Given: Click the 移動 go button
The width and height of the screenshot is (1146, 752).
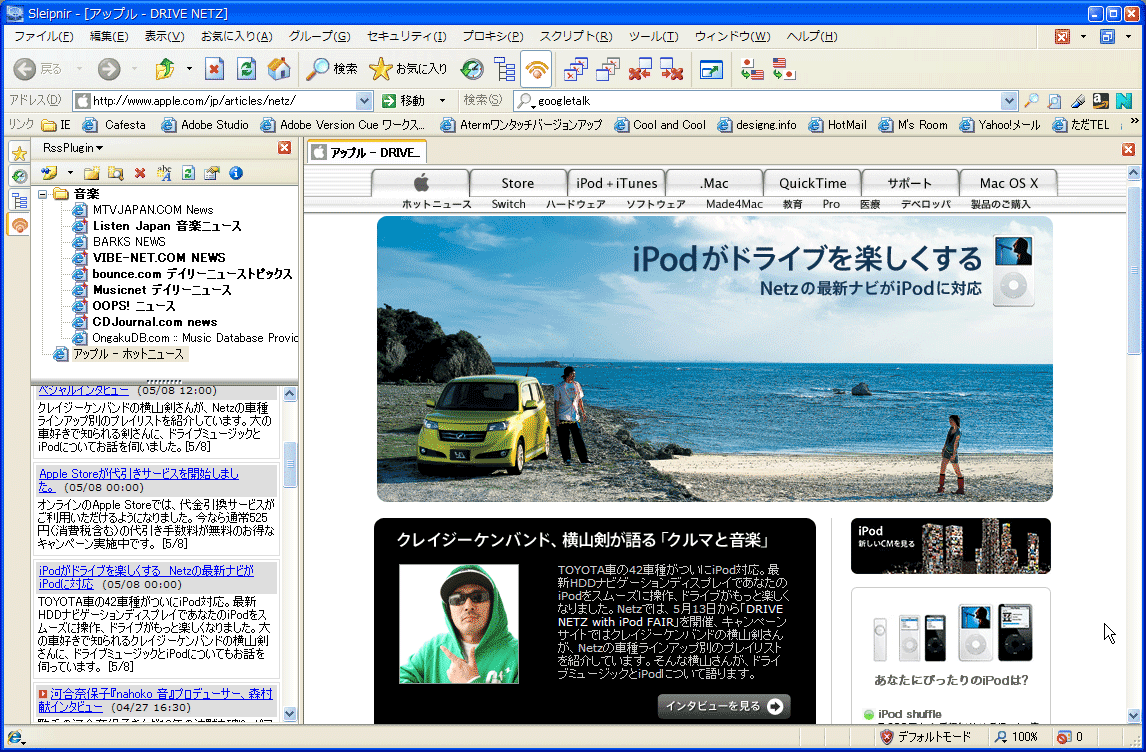Looking at the screenshot, I should (x=404, y=101).
